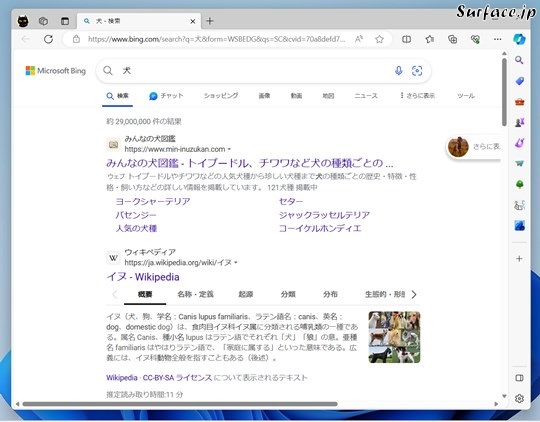Screen dimensions: 540x422
Task: Switch to the 画像 tab
Action: [264, 96]
